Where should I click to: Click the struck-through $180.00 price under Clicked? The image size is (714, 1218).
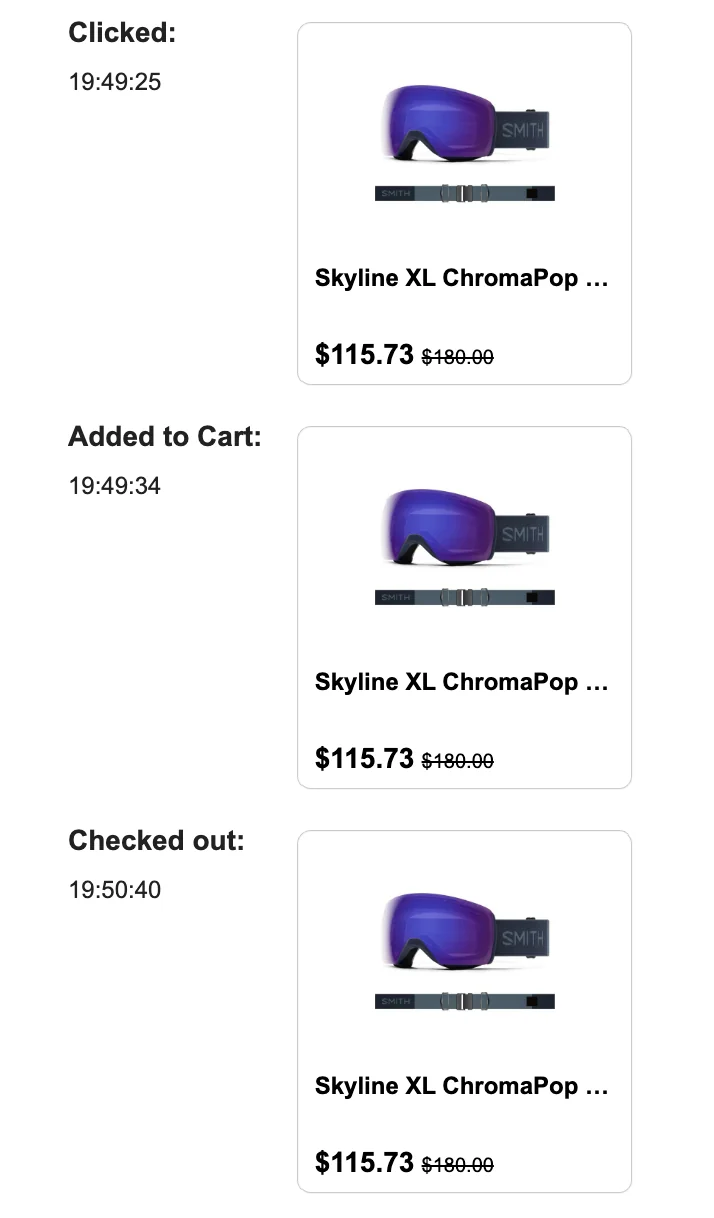(458, 357)
